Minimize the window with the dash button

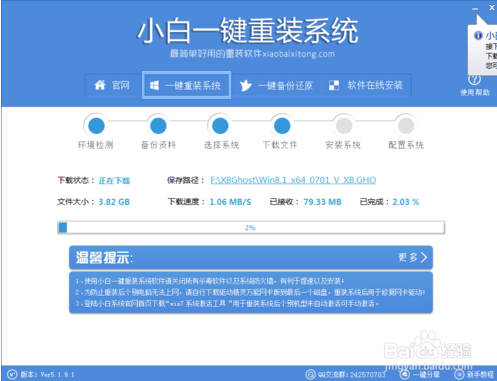click(475, 9)
